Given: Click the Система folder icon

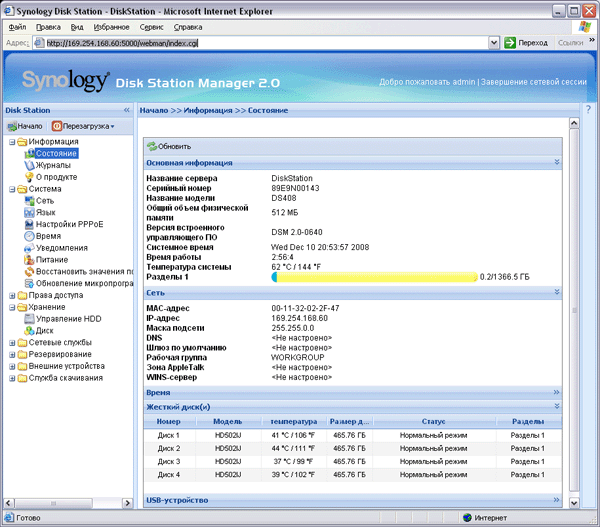Looking at the screenshot, I should (x=22, y=189).
